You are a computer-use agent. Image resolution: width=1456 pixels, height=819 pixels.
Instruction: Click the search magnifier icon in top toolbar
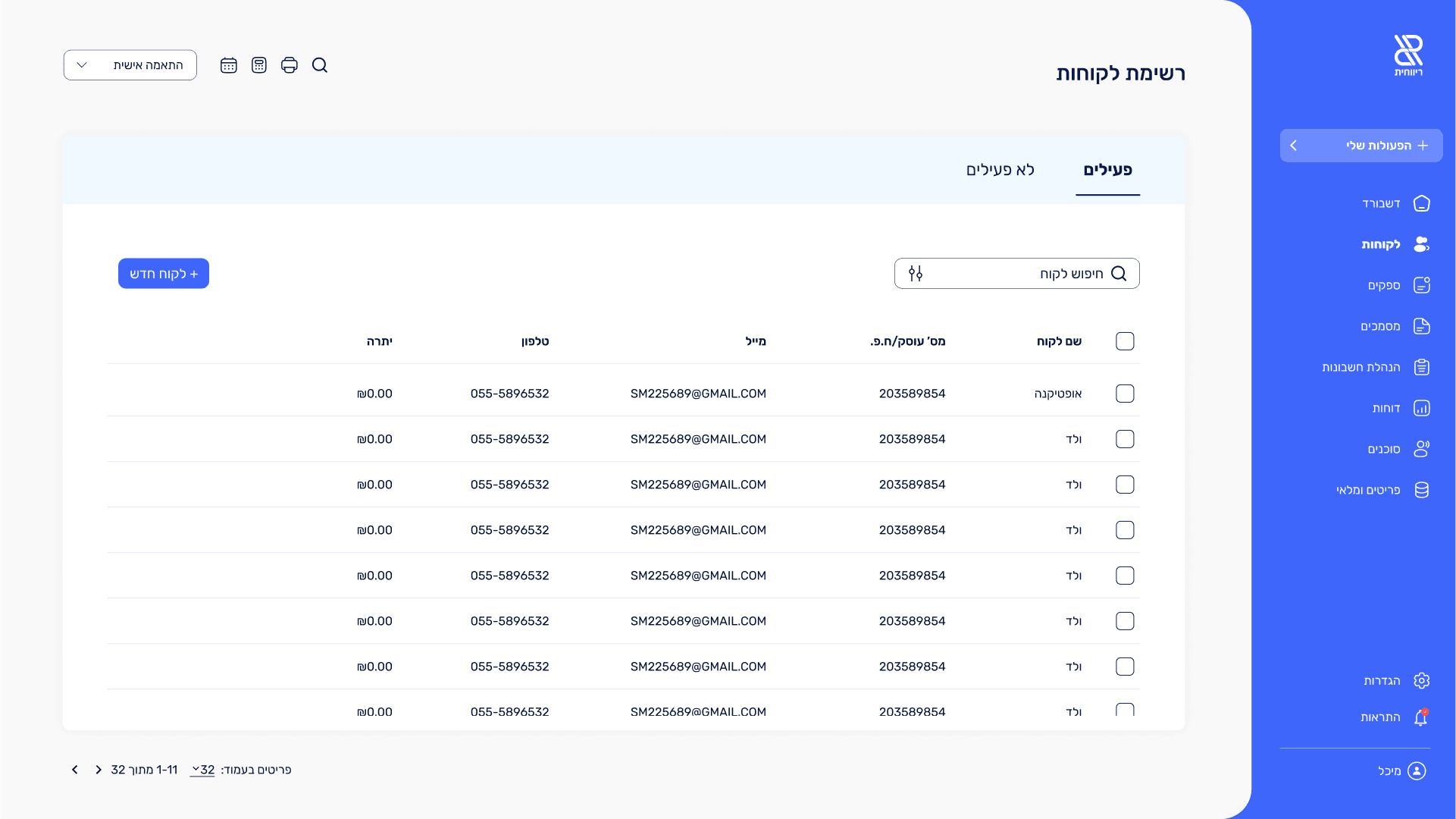click(320, 65)
